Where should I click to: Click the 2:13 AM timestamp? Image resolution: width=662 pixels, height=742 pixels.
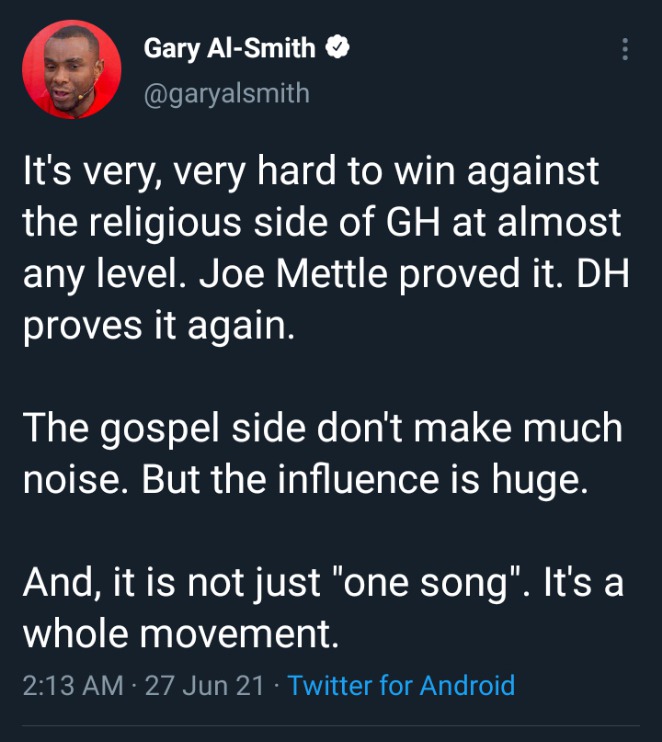pyautogui.click(x=73, y=686)
